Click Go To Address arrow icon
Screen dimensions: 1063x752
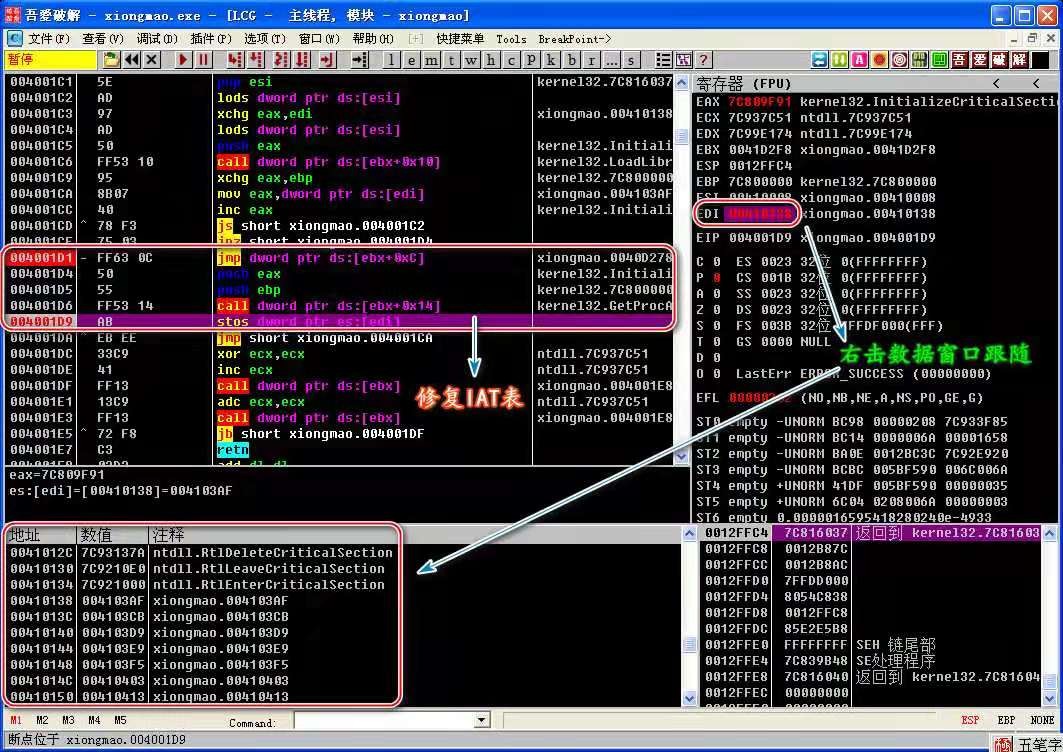coord(359,60)
